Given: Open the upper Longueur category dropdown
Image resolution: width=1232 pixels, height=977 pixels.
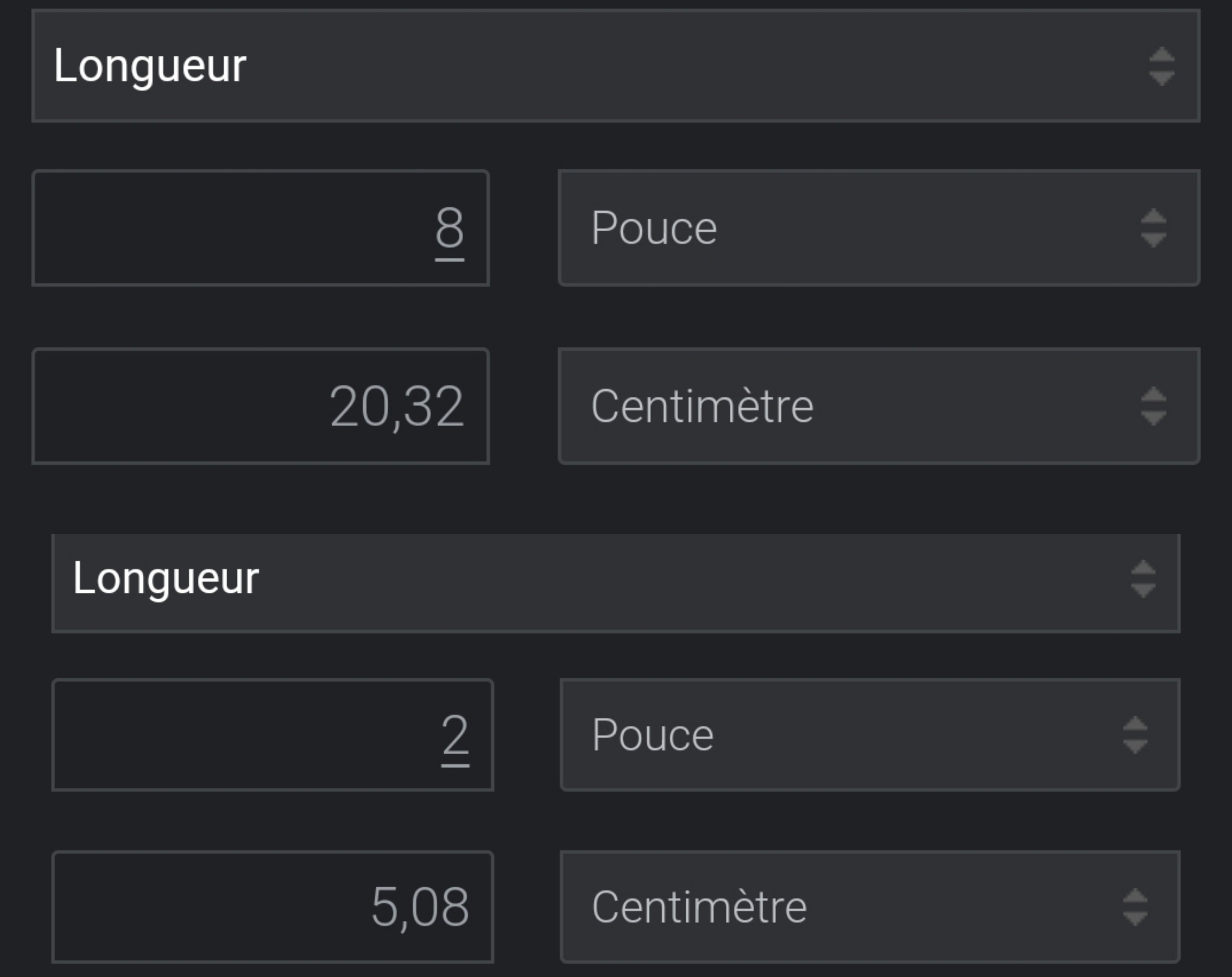Looking at the screenshot, I should pos(615,66).
